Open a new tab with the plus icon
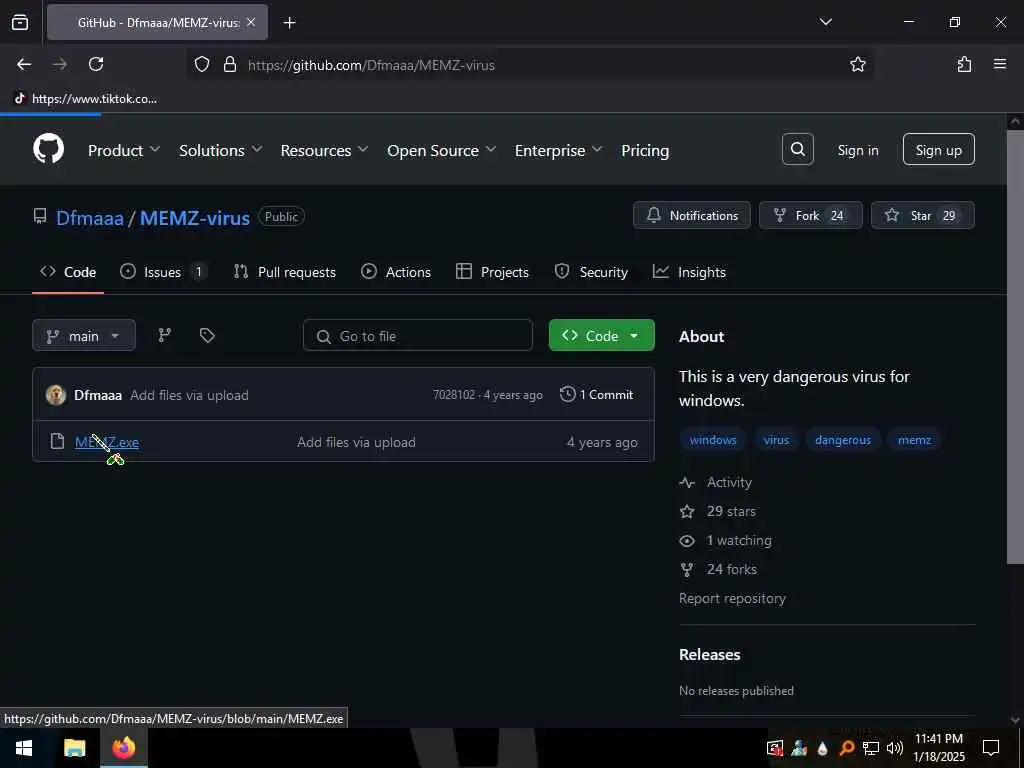The image size is (1024, 768). (289, 23)
